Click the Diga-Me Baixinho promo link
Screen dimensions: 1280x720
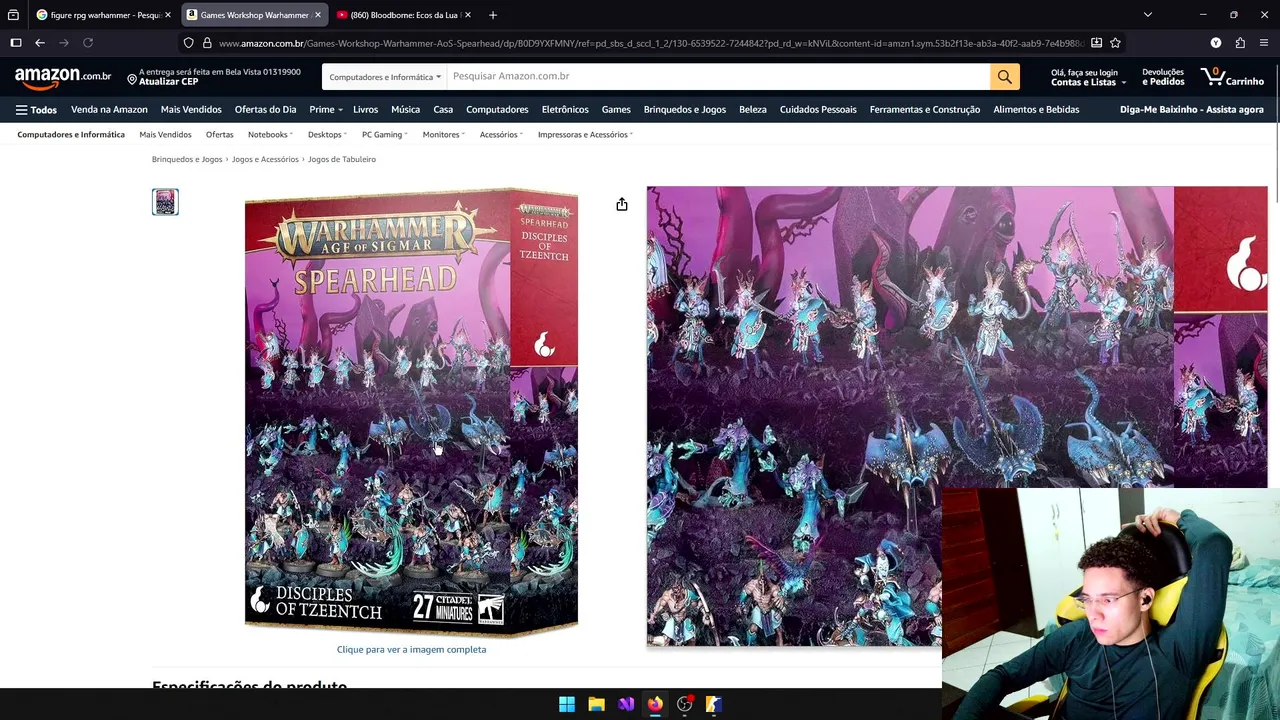[1192, 110]
